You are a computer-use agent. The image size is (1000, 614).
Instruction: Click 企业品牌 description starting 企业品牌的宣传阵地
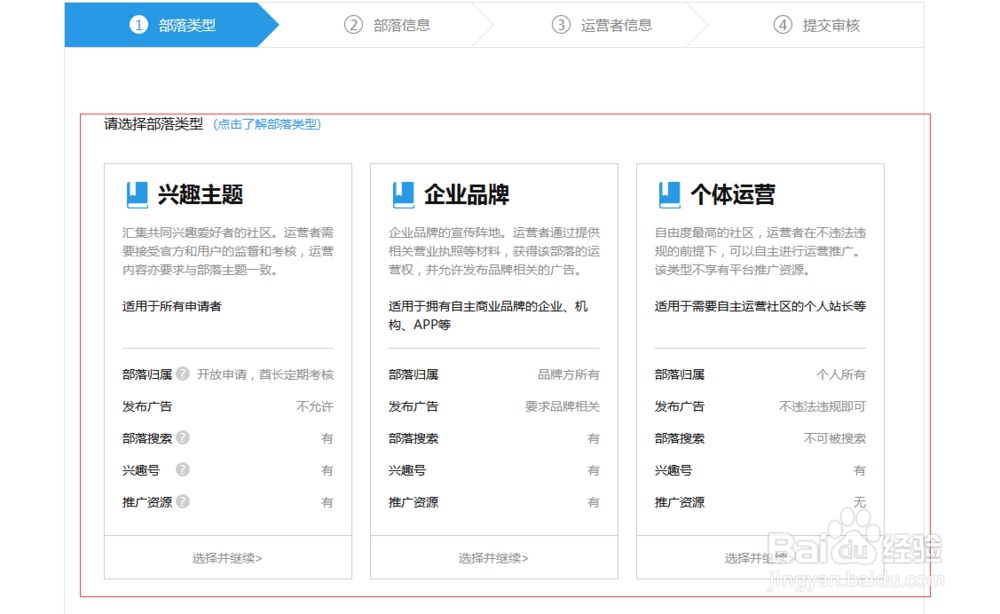pyautogui.click(x=494, y=251)
